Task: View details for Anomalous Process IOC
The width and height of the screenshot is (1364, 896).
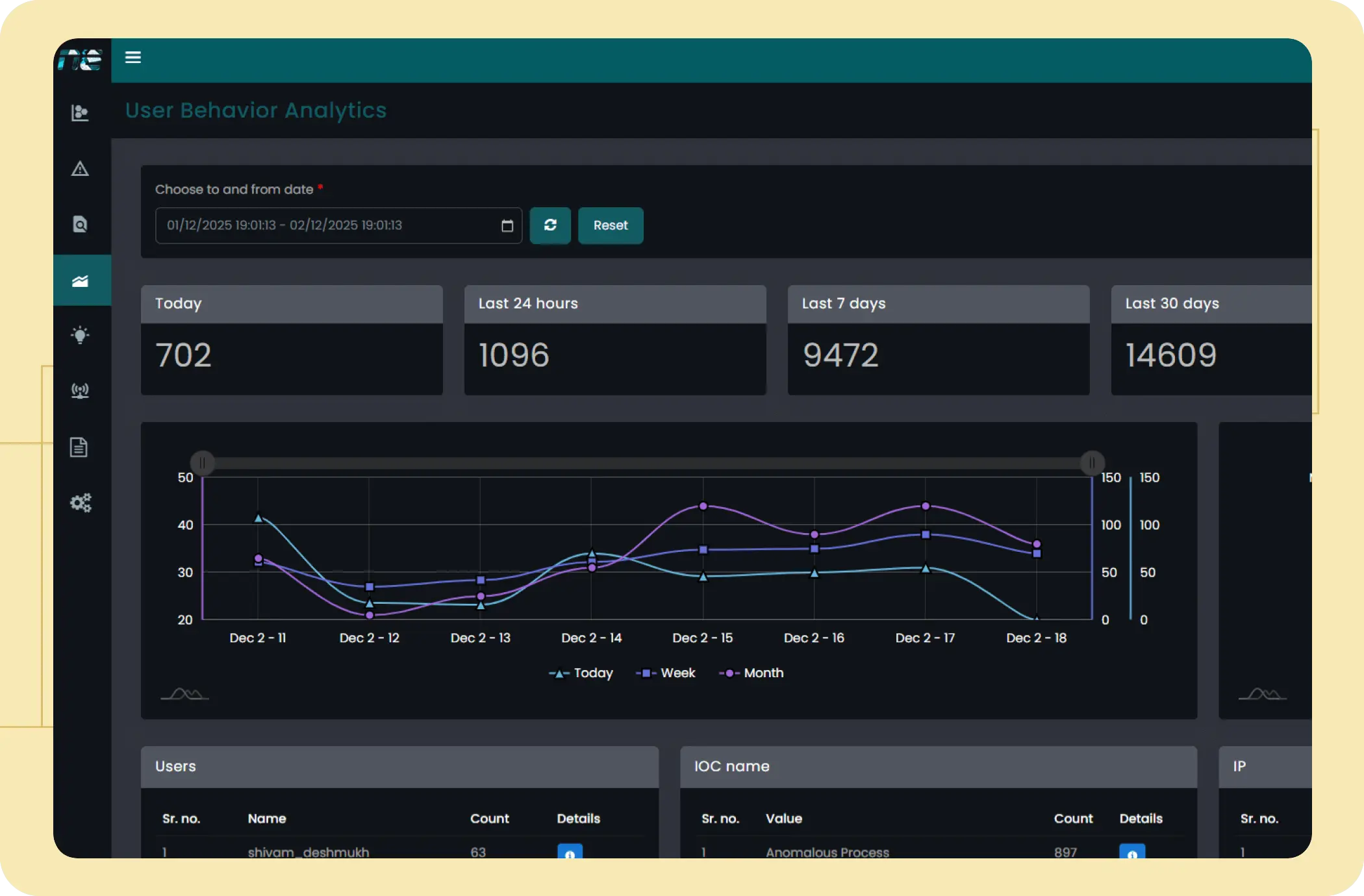Action: click(x=1132, y=852)
